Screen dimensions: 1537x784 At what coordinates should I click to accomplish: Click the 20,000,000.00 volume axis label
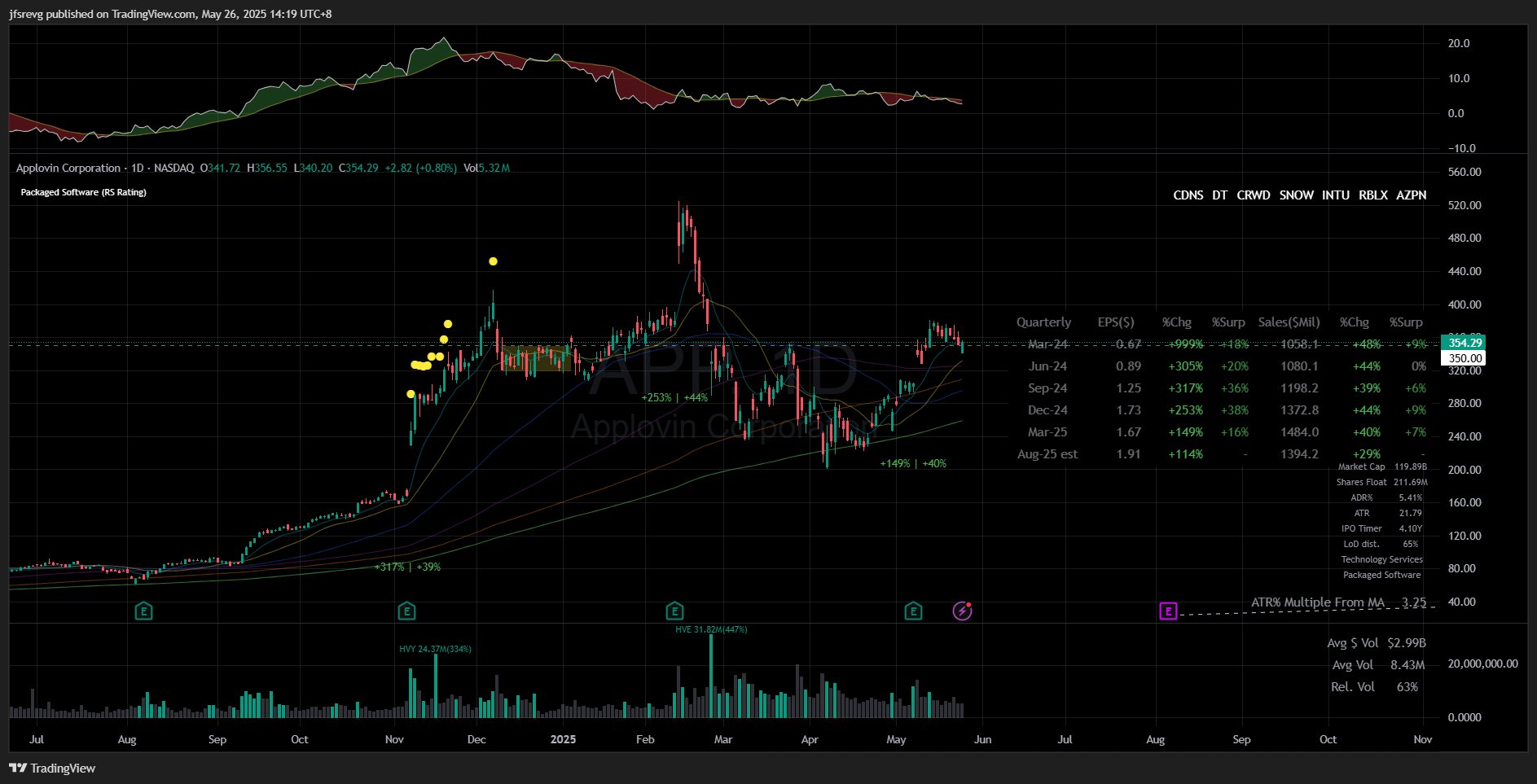(1482, 664)
